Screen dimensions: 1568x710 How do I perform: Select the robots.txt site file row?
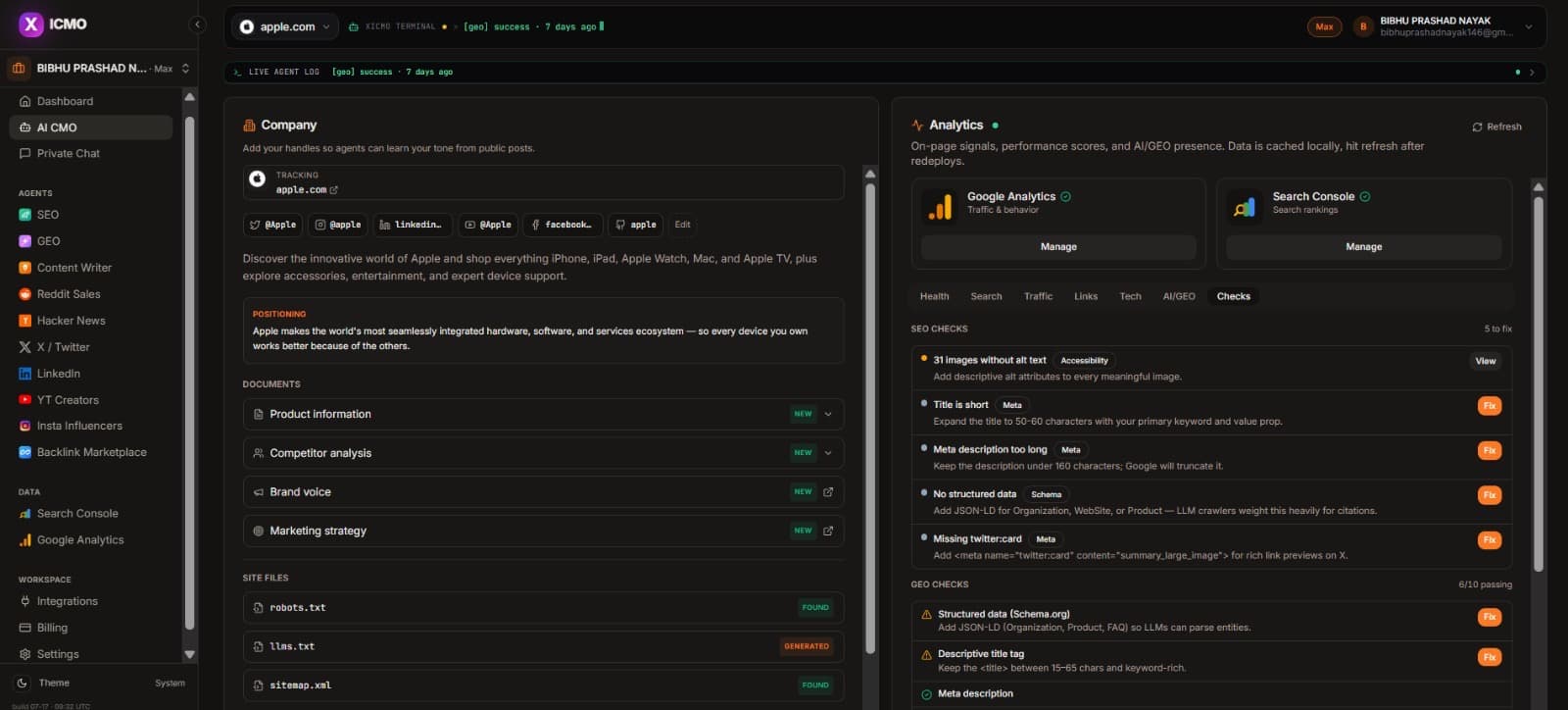pos(543,608)
